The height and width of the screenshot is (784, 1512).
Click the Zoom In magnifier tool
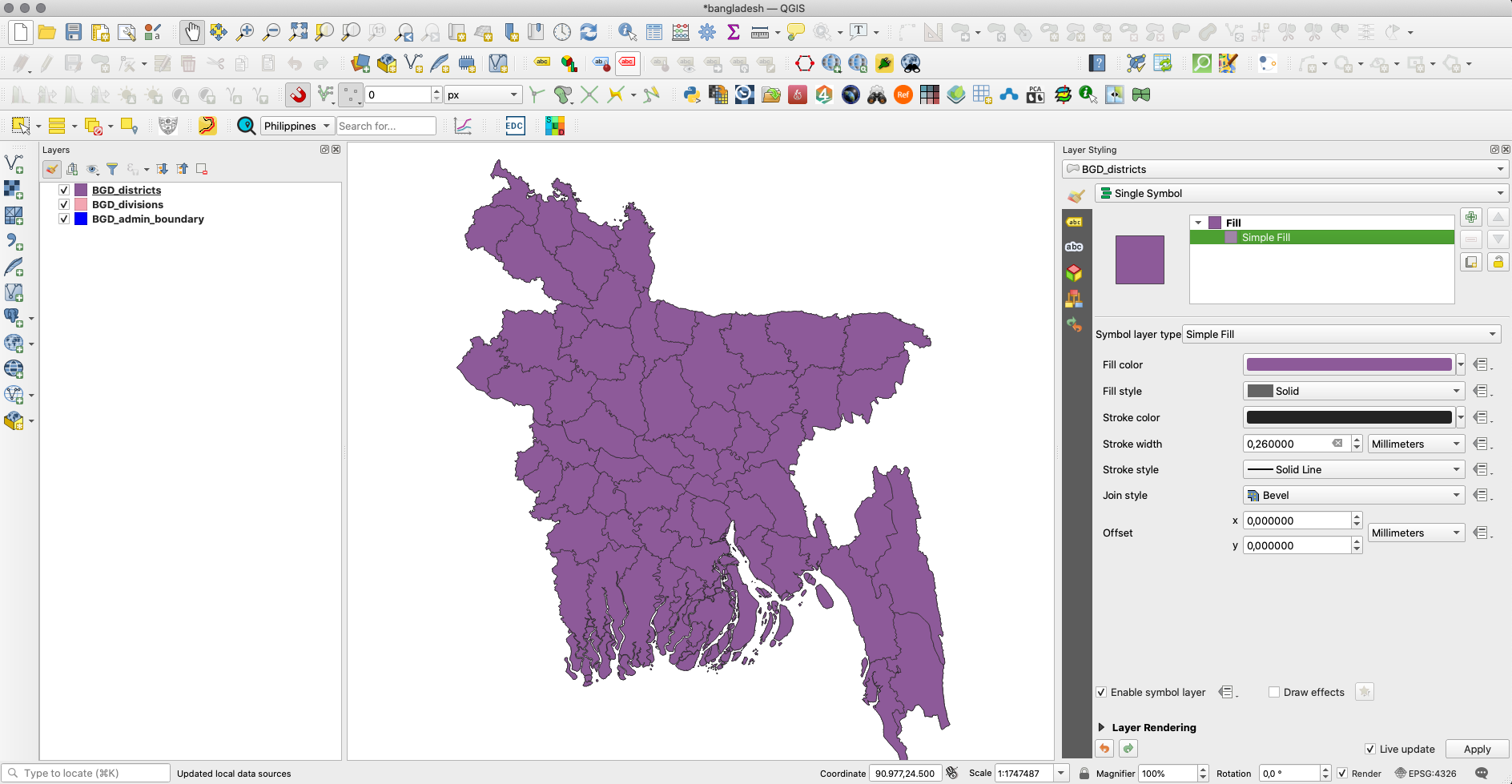(x=245, y=32)
